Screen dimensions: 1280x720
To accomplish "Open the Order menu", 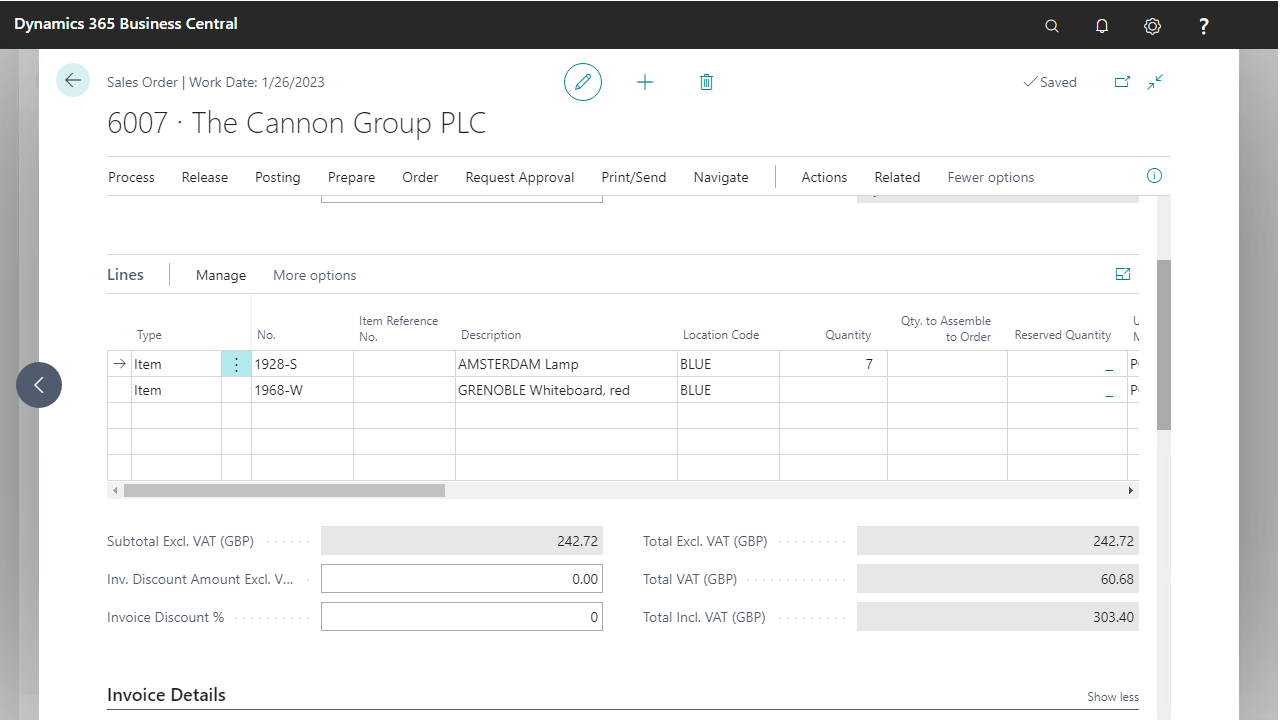I will [420, 177].
